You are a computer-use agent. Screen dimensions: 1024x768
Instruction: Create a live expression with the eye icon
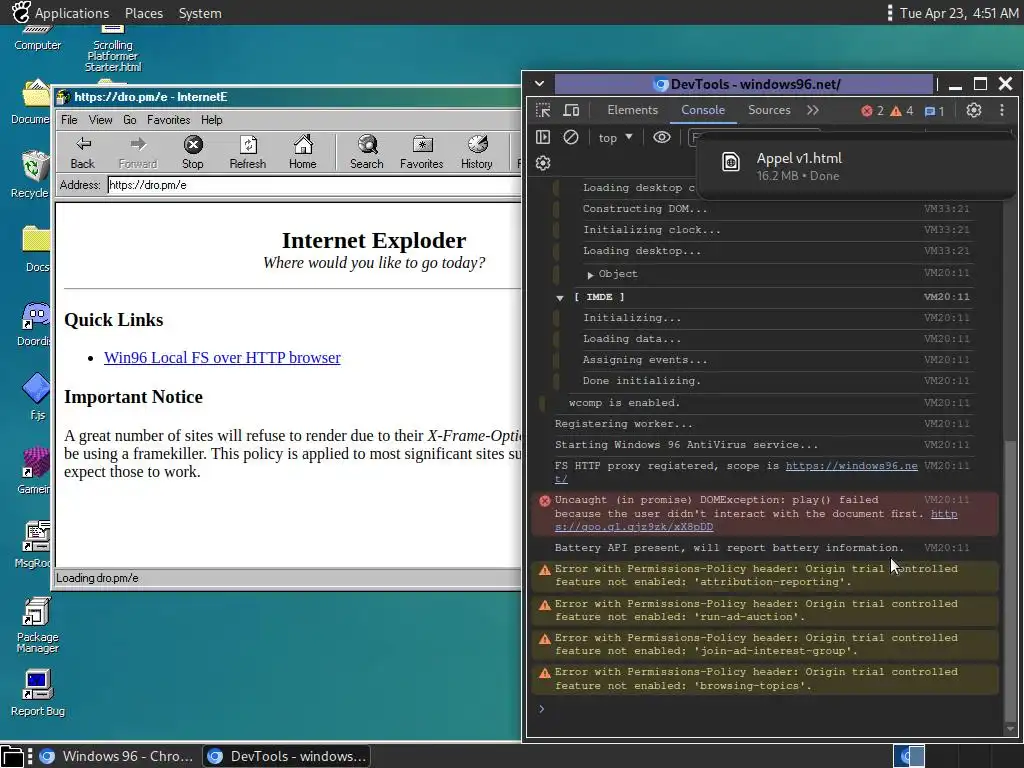pyautogui.click(x=662, y=137)
